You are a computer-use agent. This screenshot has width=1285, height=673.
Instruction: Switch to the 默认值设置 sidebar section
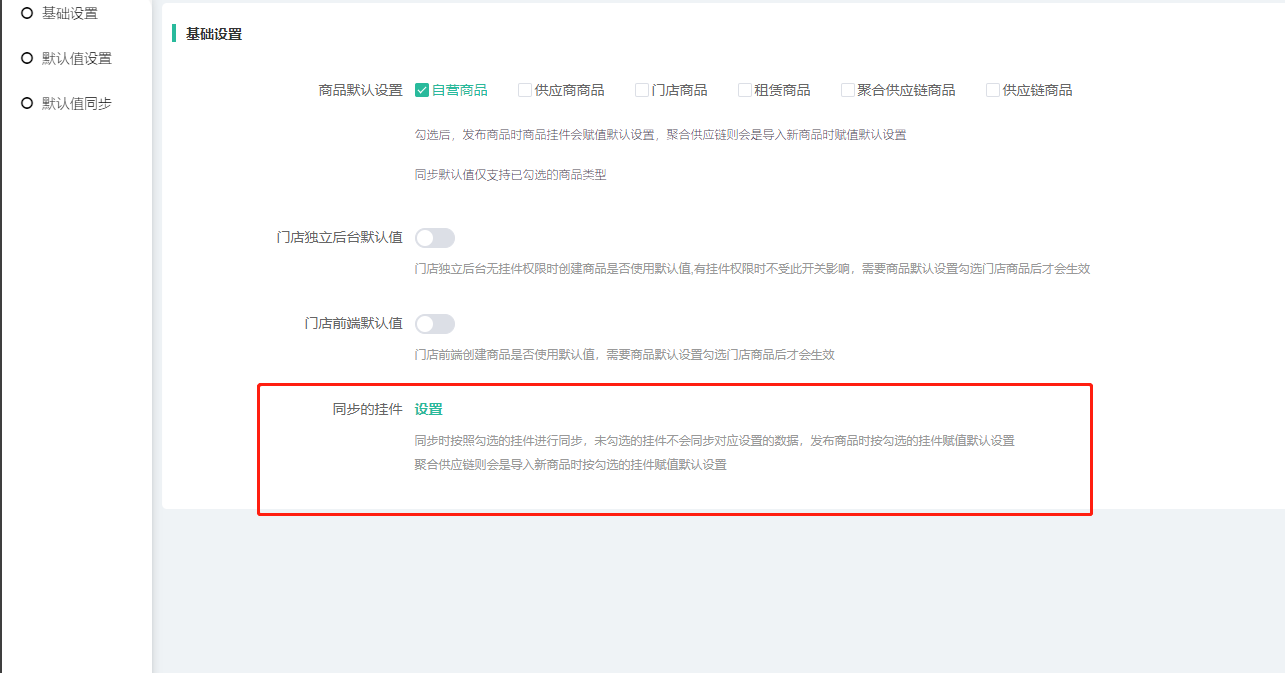point(76,58)
